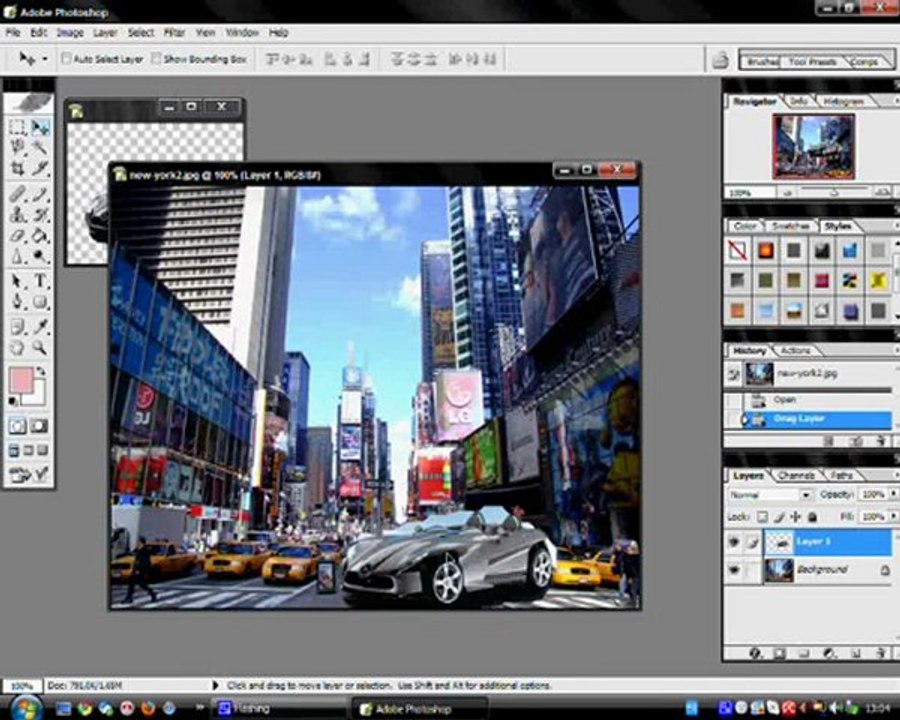Open the Layer menu
Screen dimensions: 900x720
click(x=106, y=33)
